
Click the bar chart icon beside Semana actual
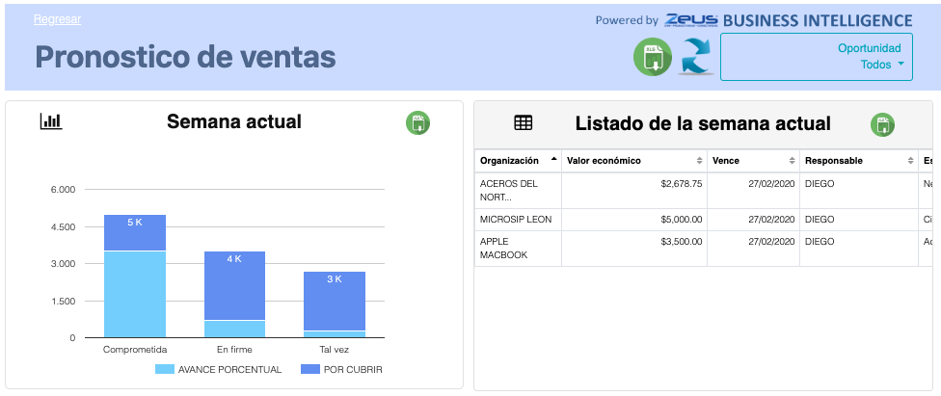point(51,121)
